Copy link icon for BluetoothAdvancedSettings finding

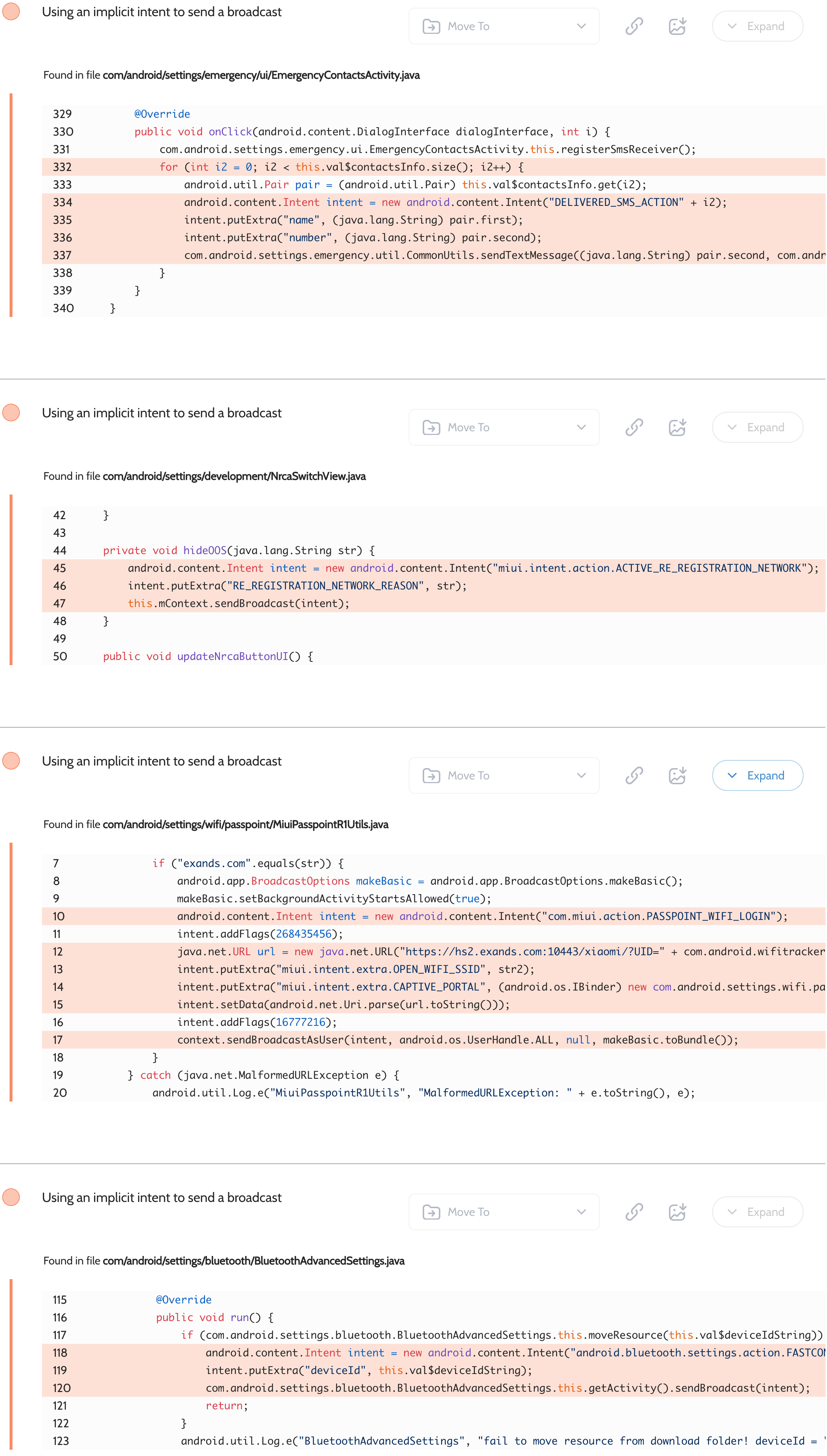pyautogui.click(x=634, y=1212)
